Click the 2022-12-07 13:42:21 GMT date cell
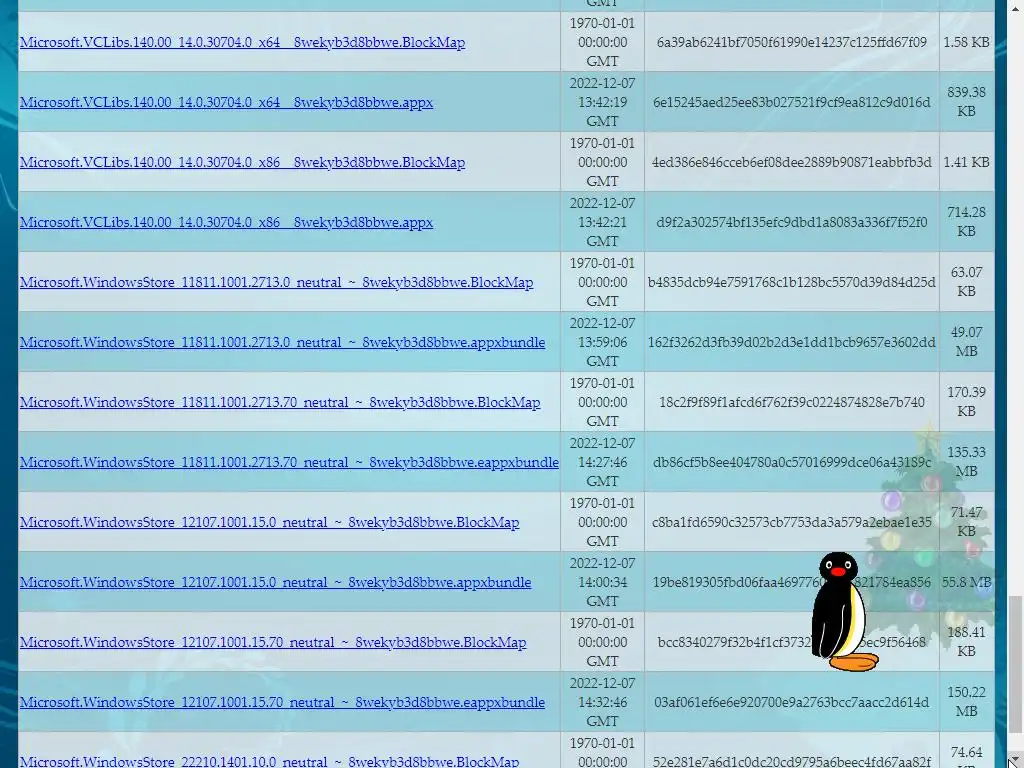Viewport: 1024px width, 768px height. [x=602, y=223]
